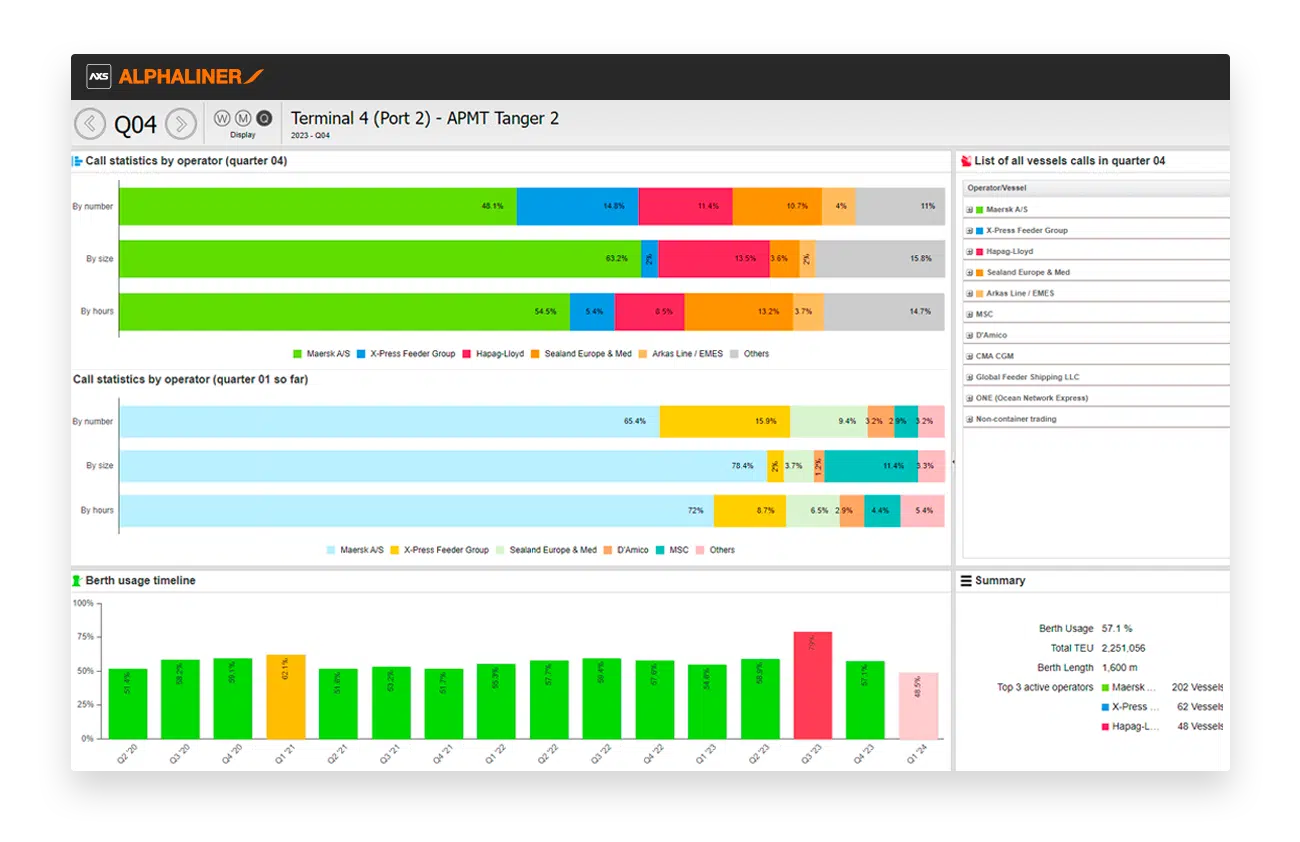Click the berth usage timeline icon
Viewport: 1300px width, 842px height.
pos(78,581)
